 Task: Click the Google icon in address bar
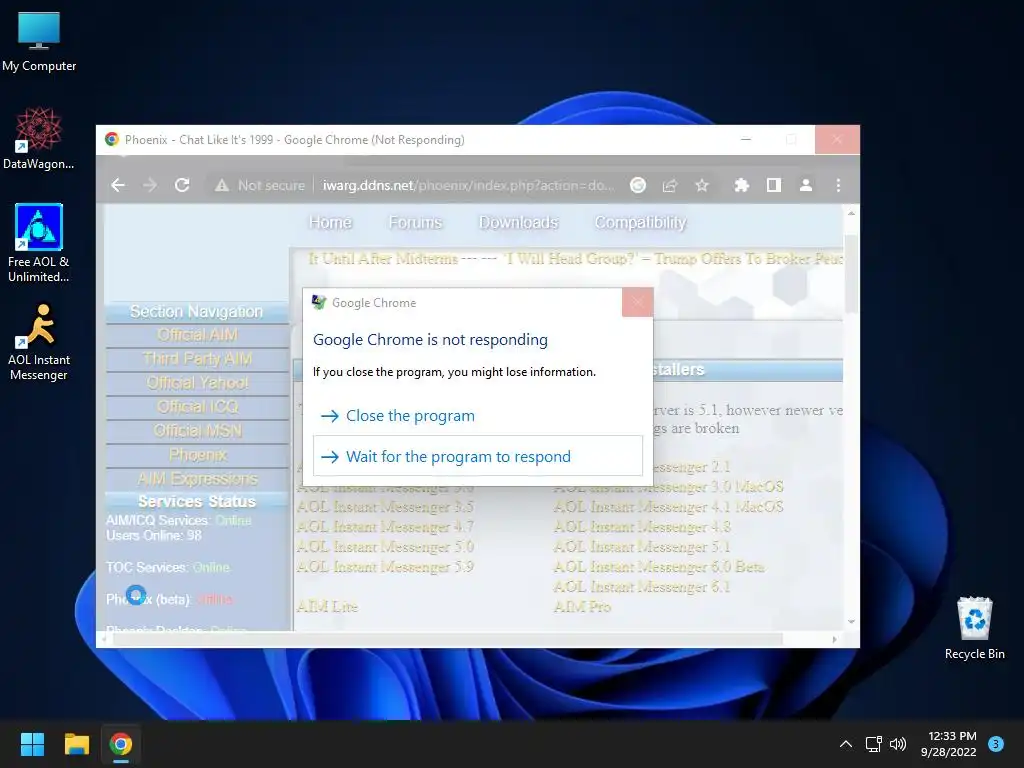click(638, 185)
